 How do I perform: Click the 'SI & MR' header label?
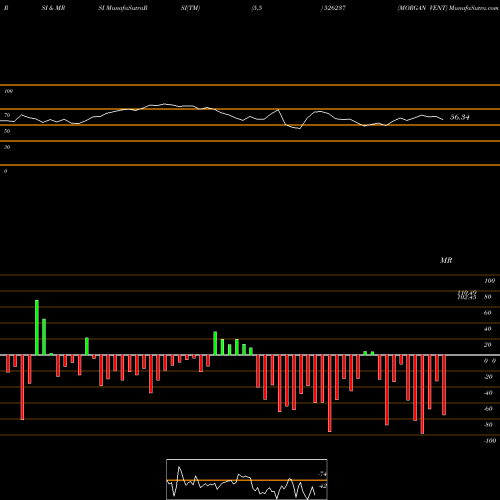[53, 8]
